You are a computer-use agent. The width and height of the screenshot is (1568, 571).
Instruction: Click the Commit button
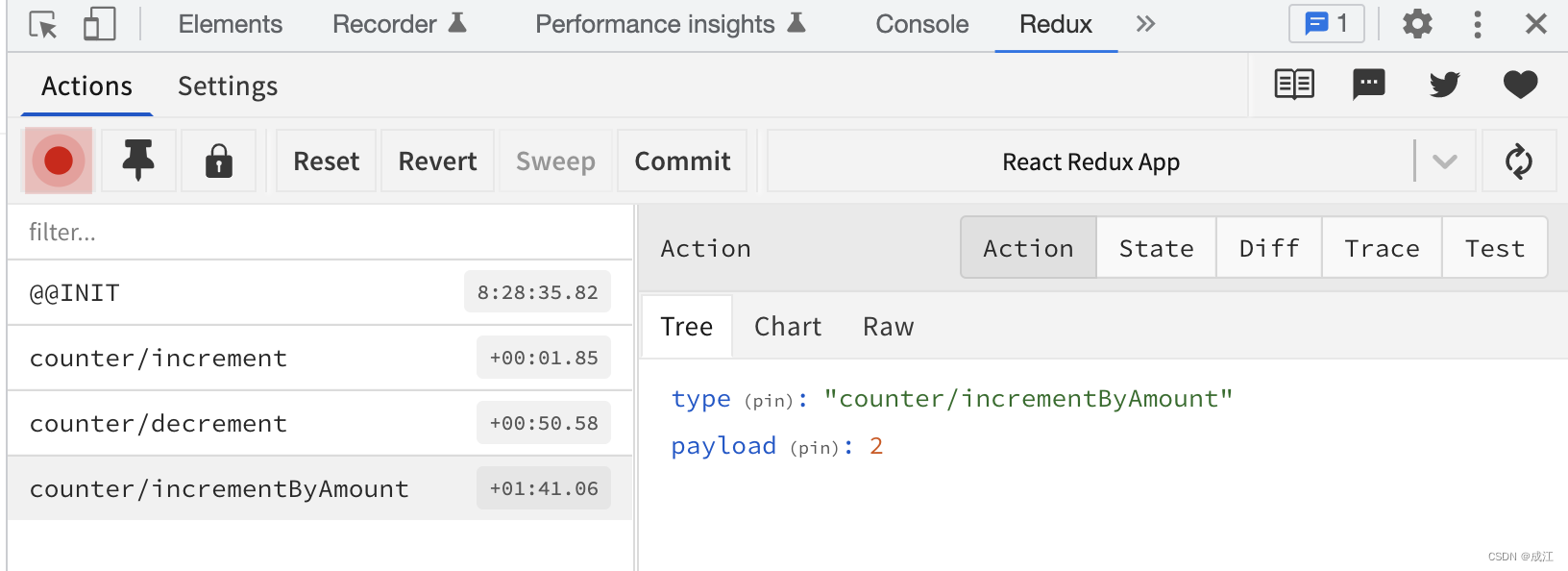click(x=682, y=161)
